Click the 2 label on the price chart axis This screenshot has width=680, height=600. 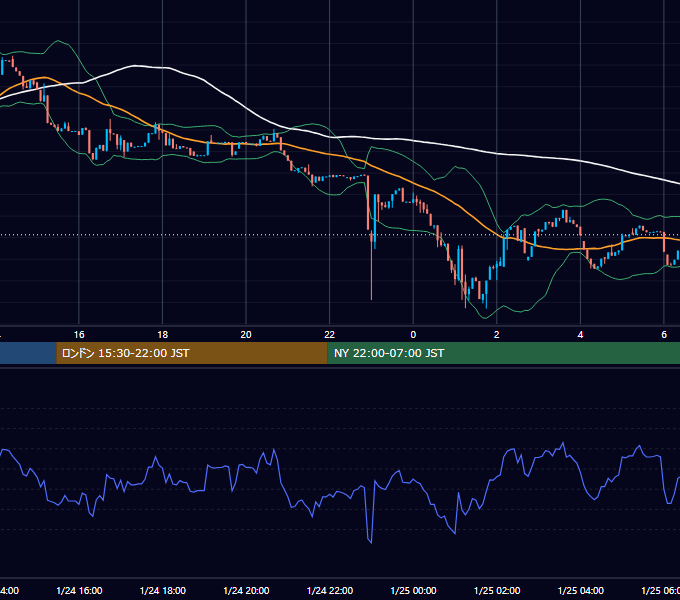tap(497, 335)
